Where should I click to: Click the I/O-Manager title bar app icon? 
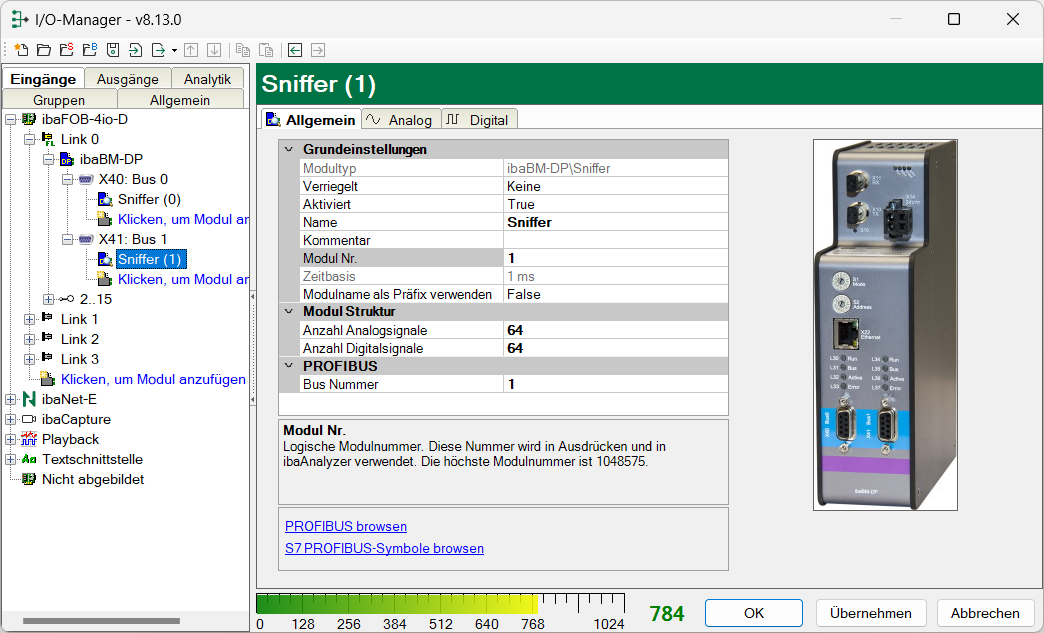point(19,19)
